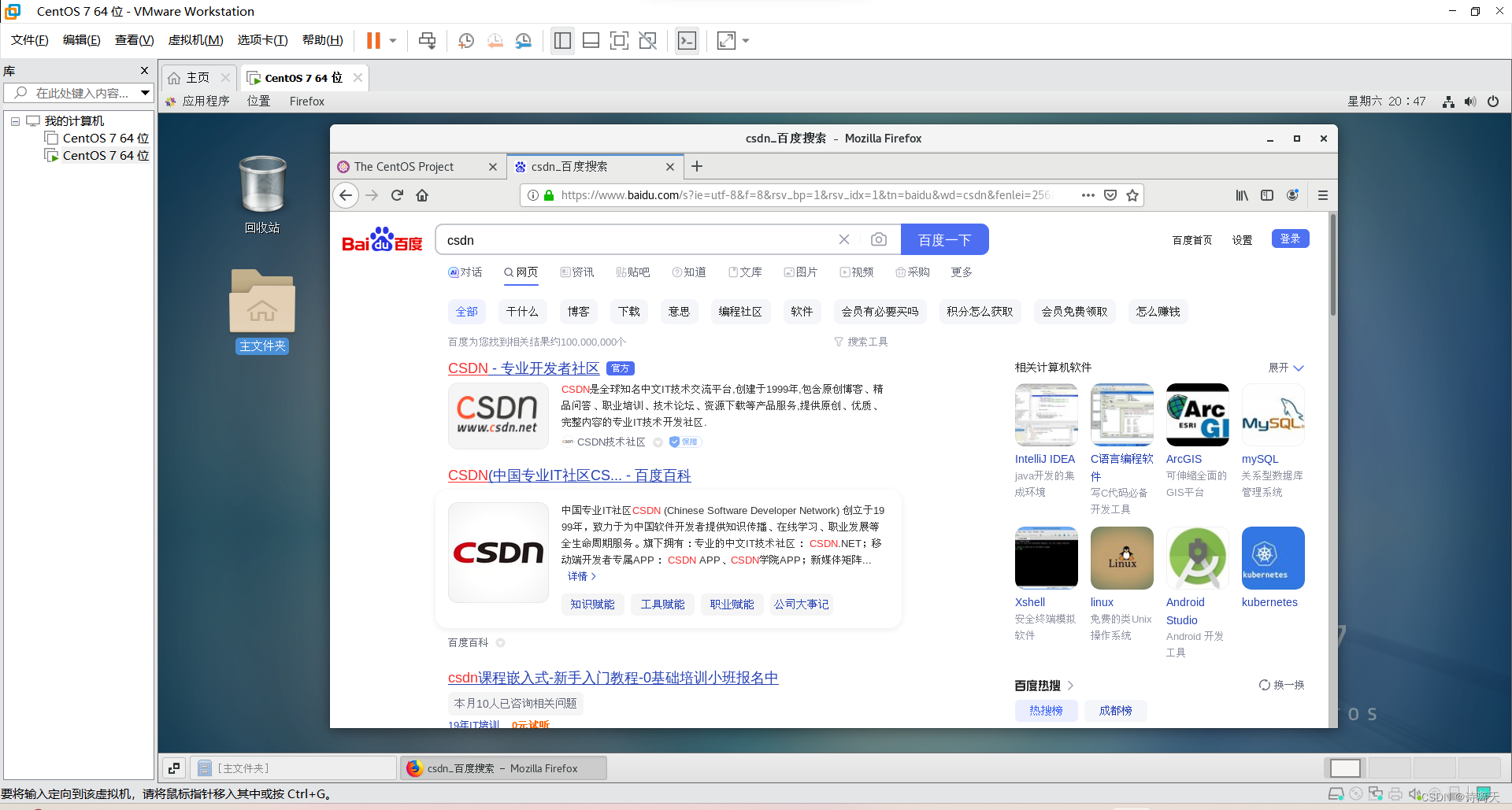Select second CentOS 7 64 位 library item

[98, 156]
